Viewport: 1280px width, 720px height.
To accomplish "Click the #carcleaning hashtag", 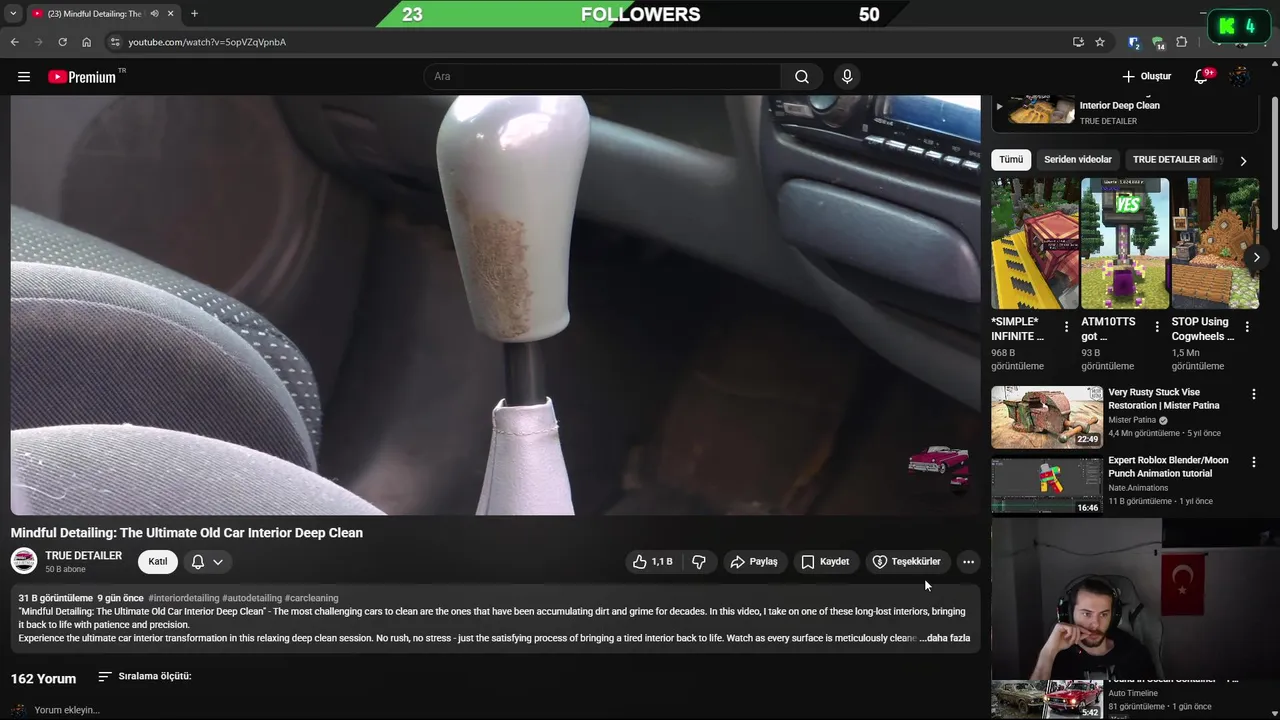I will coord(311,598).
